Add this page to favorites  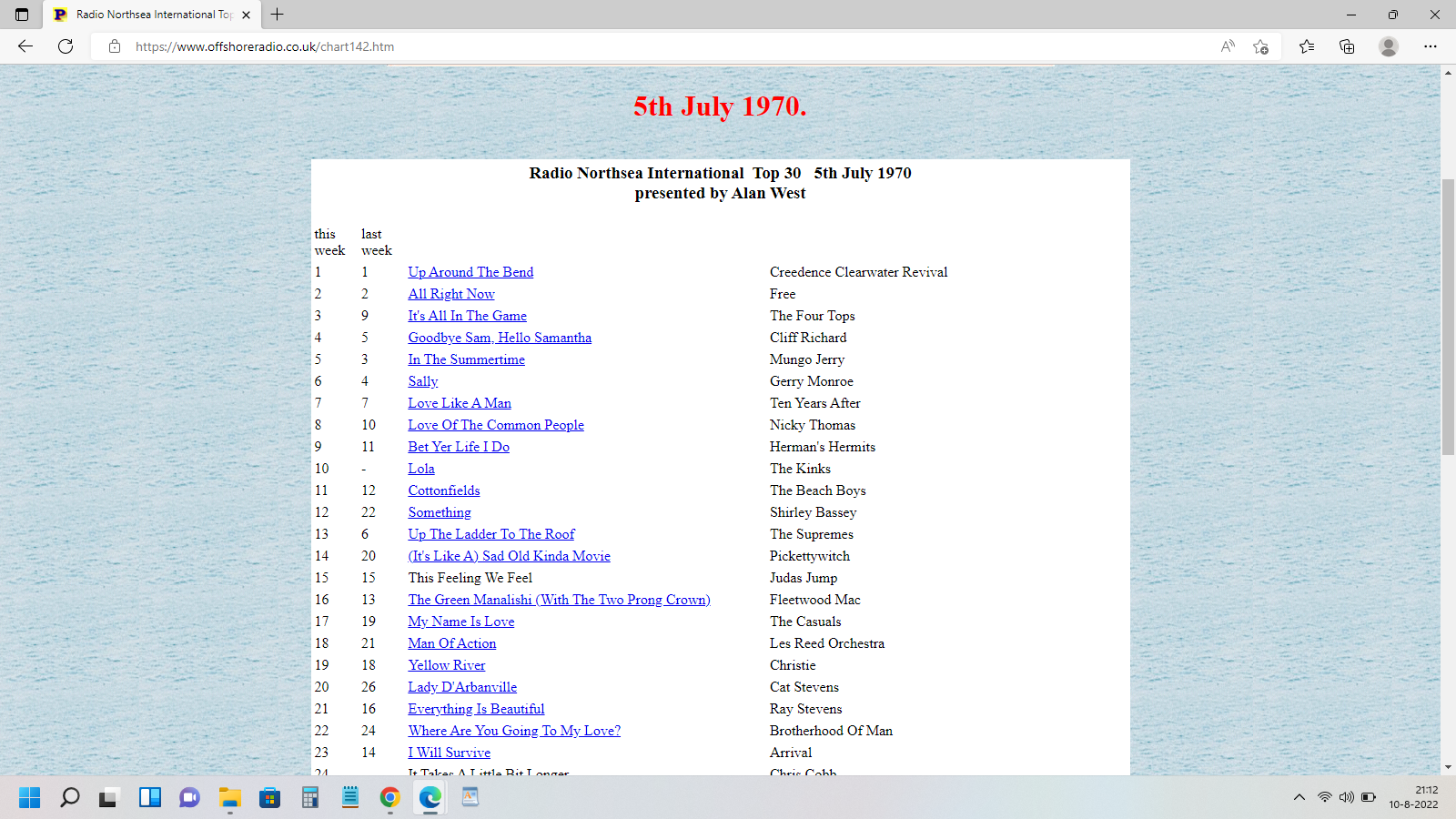[x=1260, y=46]
